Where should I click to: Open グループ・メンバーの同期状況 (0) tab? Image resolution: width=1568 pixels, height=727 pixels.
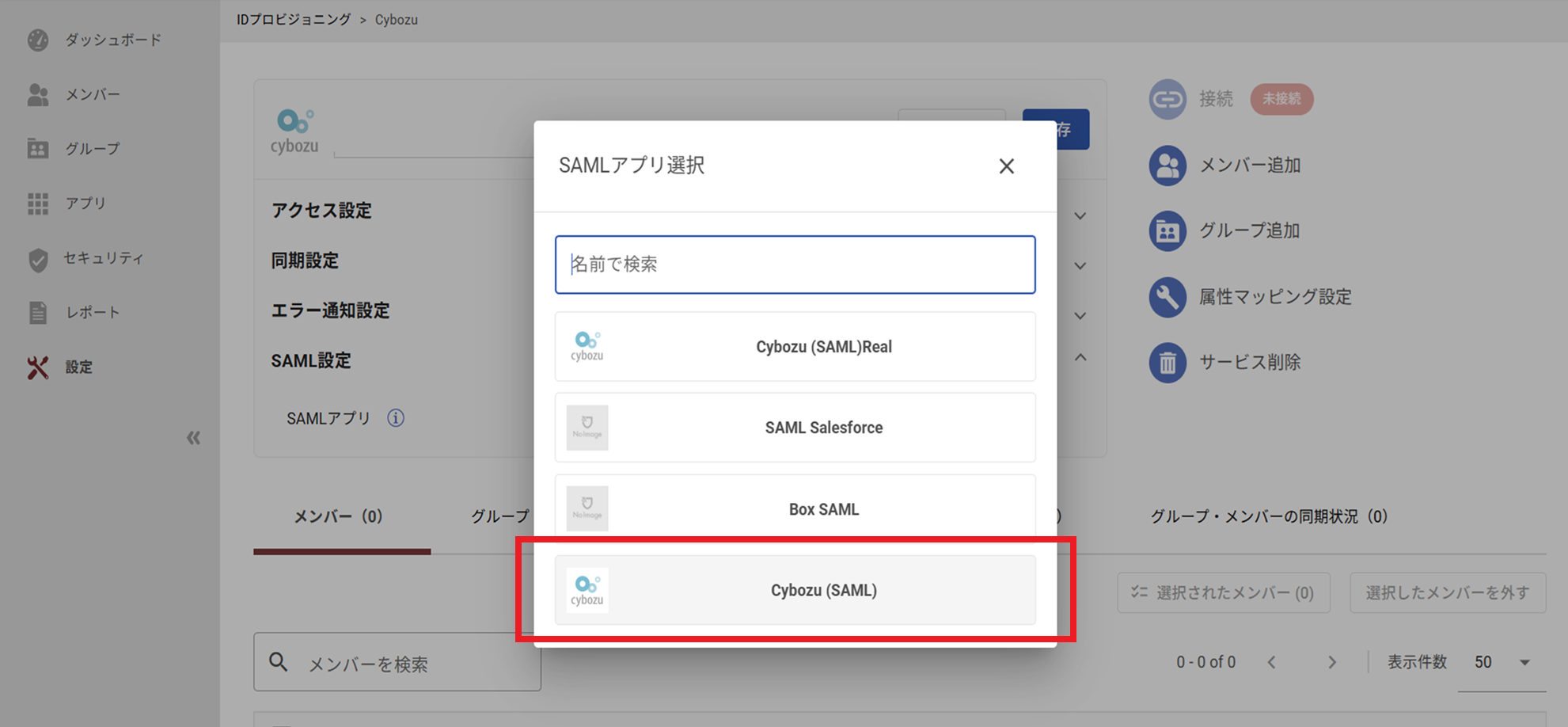pyautogui.click(x=1269, y=516)
